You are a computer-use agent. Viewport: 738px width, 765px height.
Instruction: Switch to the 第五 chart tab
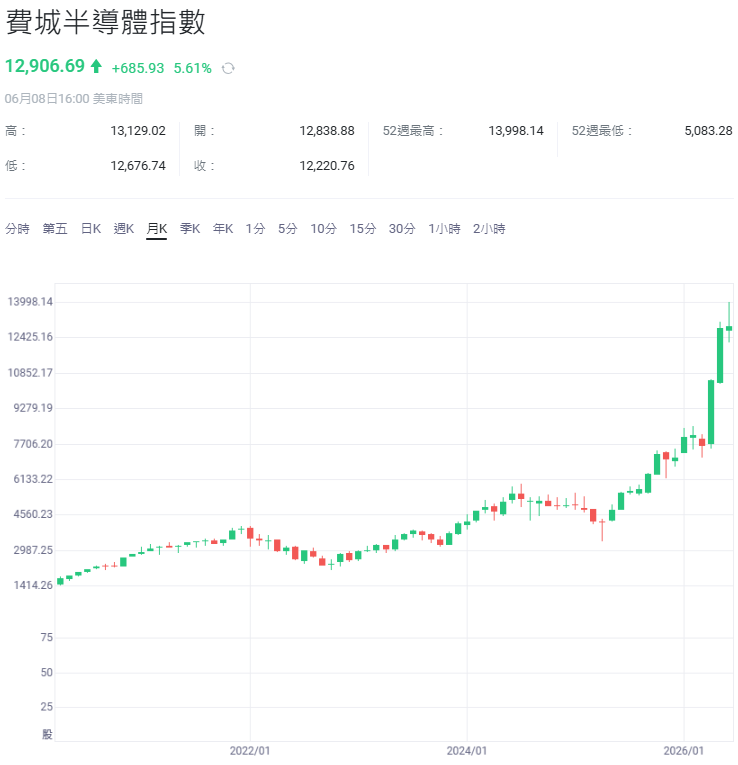tap(55, 228)
